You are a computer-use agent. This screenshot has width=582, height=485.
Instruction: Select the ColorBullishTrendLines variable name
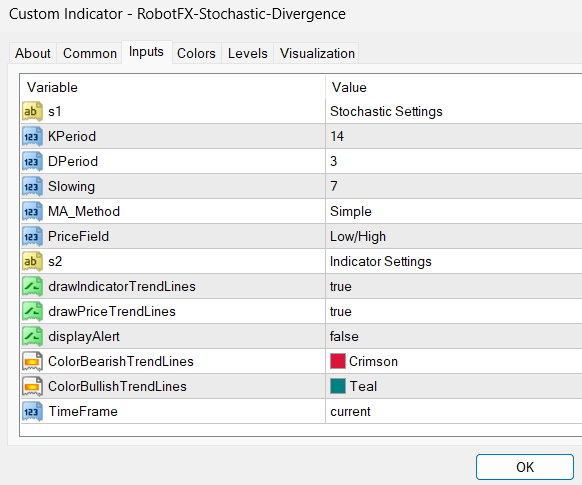(117, 386)
